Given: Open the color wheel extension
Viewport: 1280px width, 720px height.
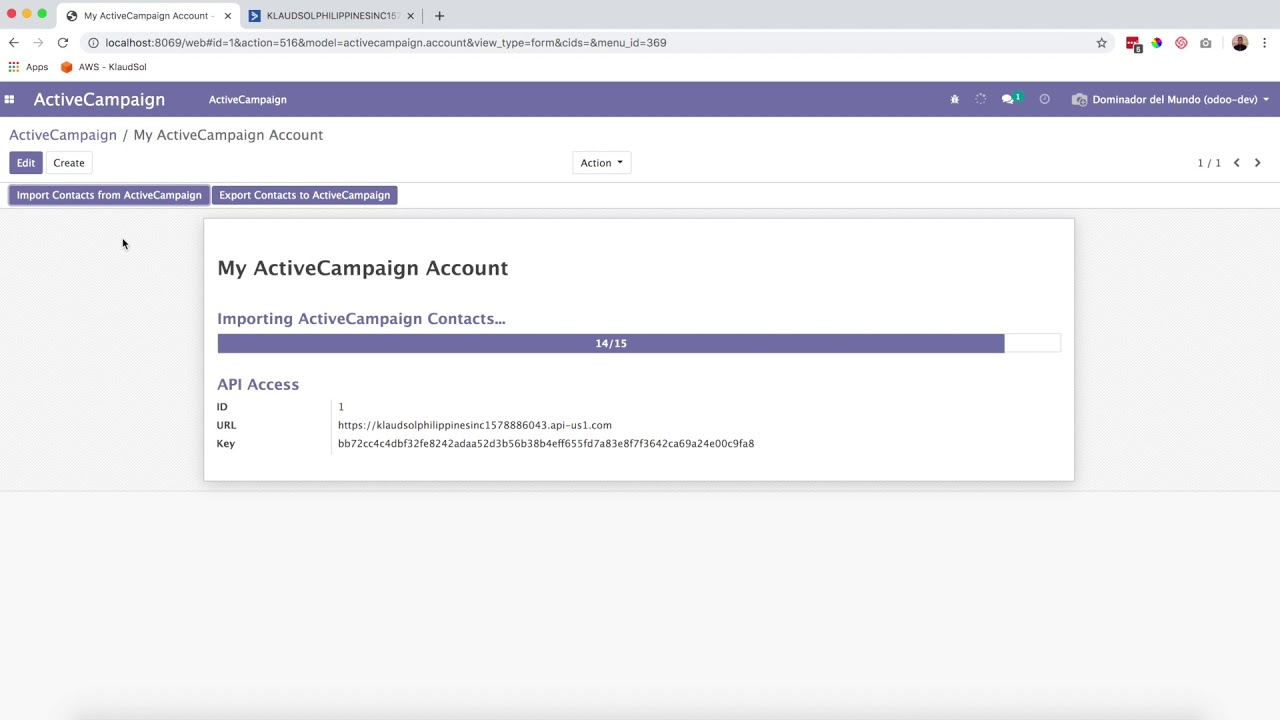Looking at the screenshot, I should [x=1157, y=43].
